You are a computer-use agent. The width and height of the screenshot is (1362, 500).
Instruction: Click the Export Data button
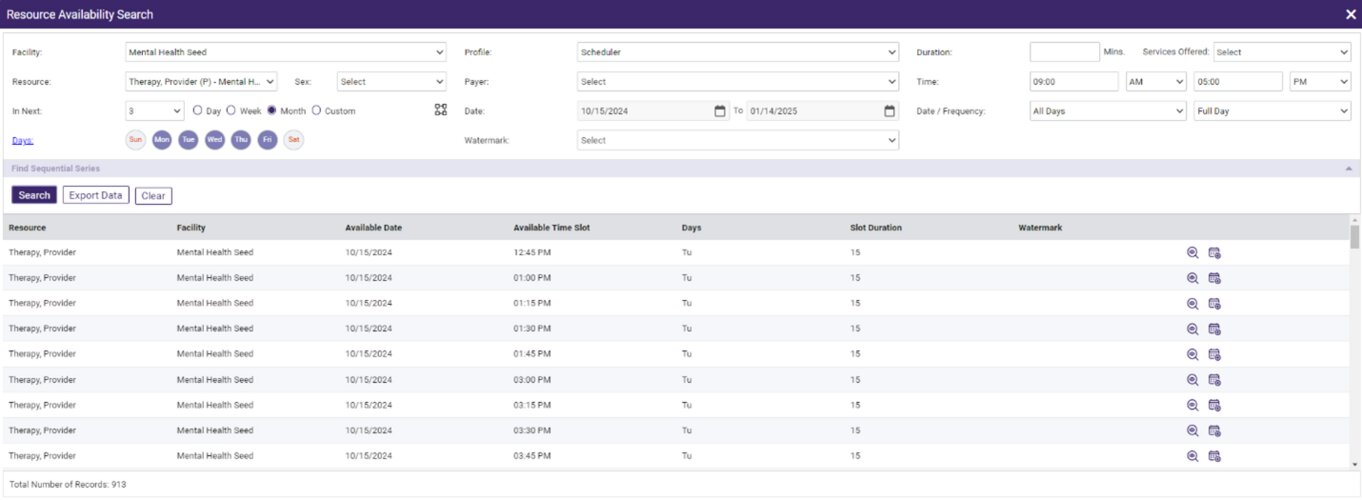96,195
